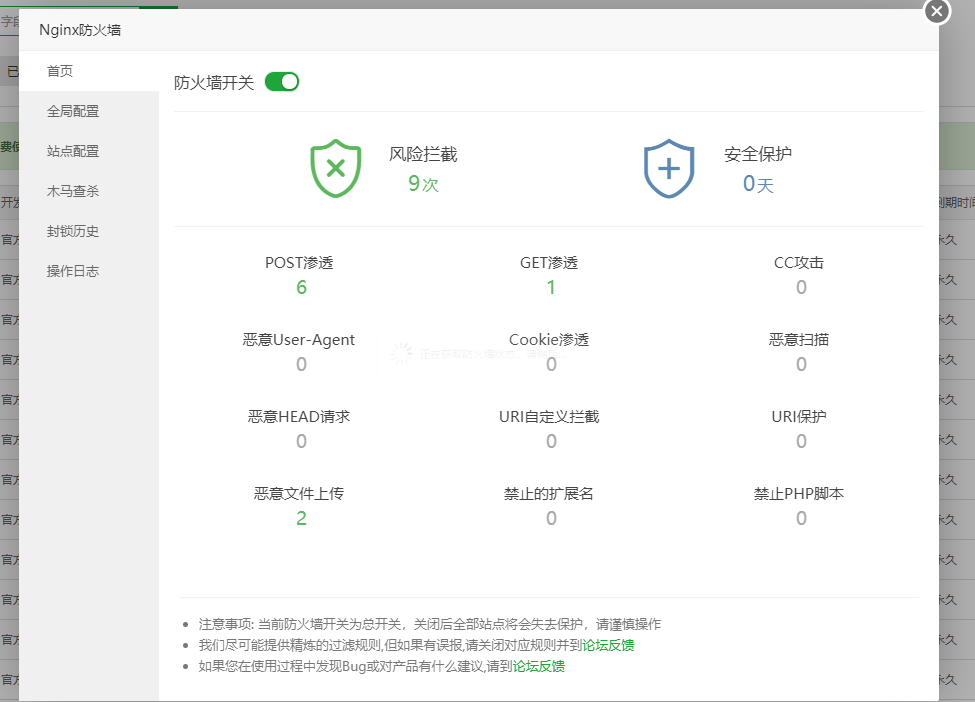The width and height of the screenshot is (975, 702).
Task: Click the Nginx防火墙 dialog title
Action: (x=80, y=30)
